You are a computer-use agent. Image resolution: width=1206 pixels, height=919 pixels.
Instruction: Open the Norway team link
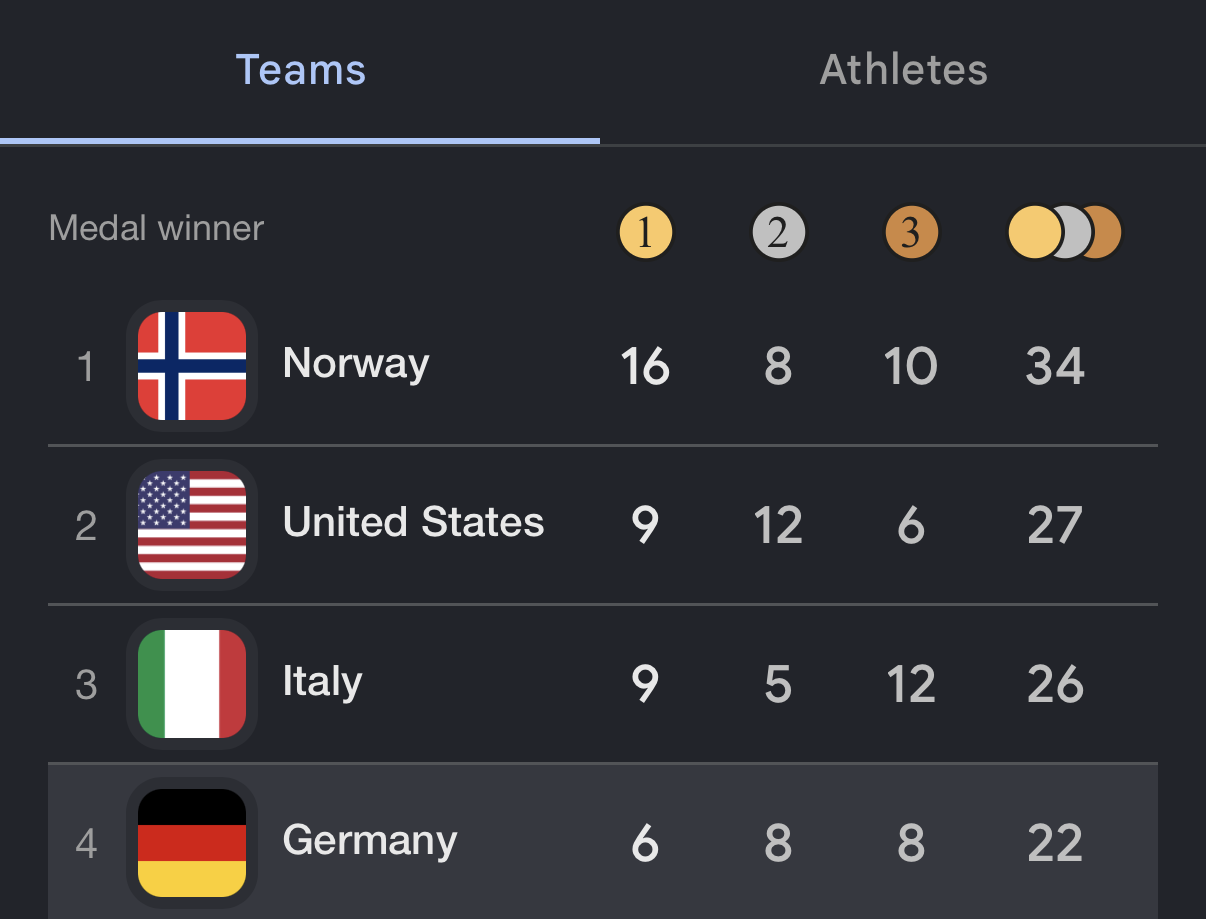[x=356, y=364]
